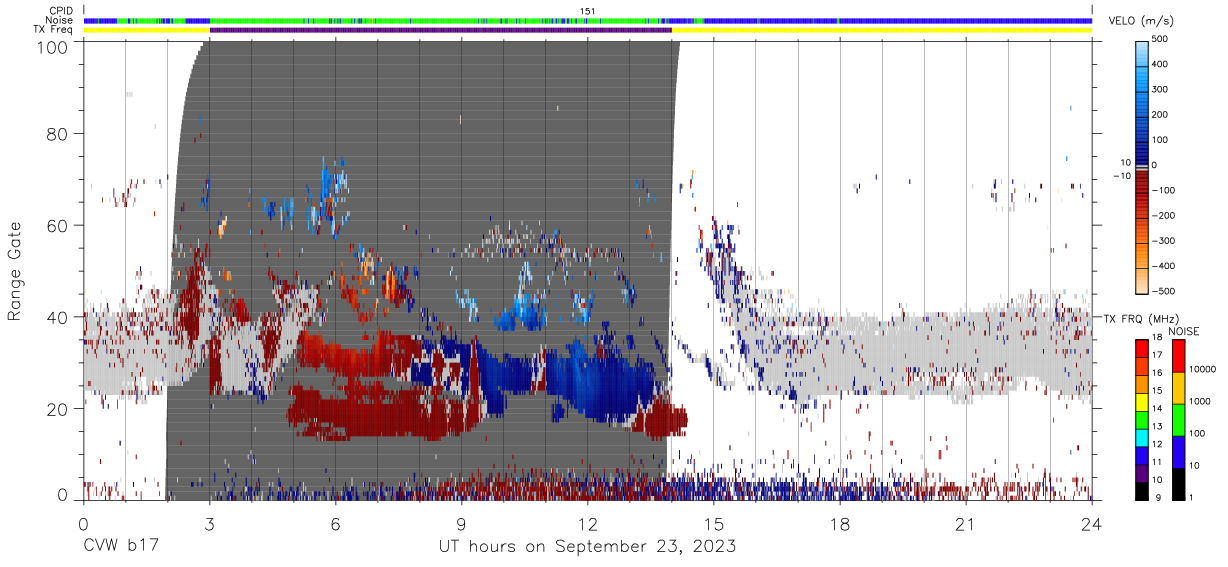Image resolution: width=1228 pixels, height=567 pixels.
Task: Click hour "24" on the UT time axis
Action: tap(1092, 524)
